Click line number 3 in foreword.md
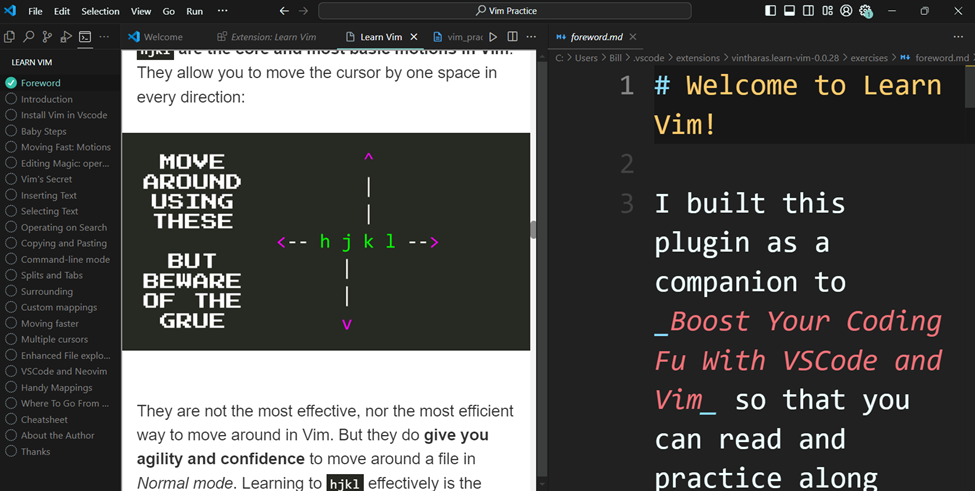Image resolution: width=975 pixels, height=491 pixels. [x=627, y=204]
